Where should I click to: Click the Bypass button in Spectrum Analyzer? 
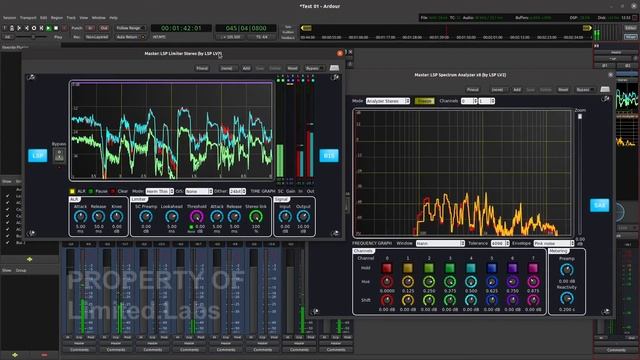584,89
